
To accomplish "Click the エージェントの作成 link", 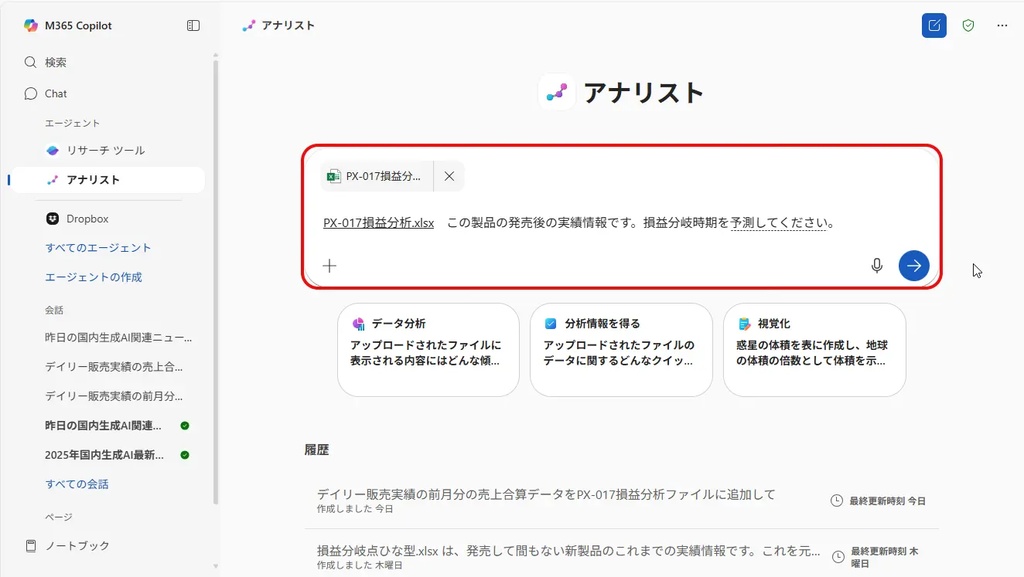I will tap(93, 276).
